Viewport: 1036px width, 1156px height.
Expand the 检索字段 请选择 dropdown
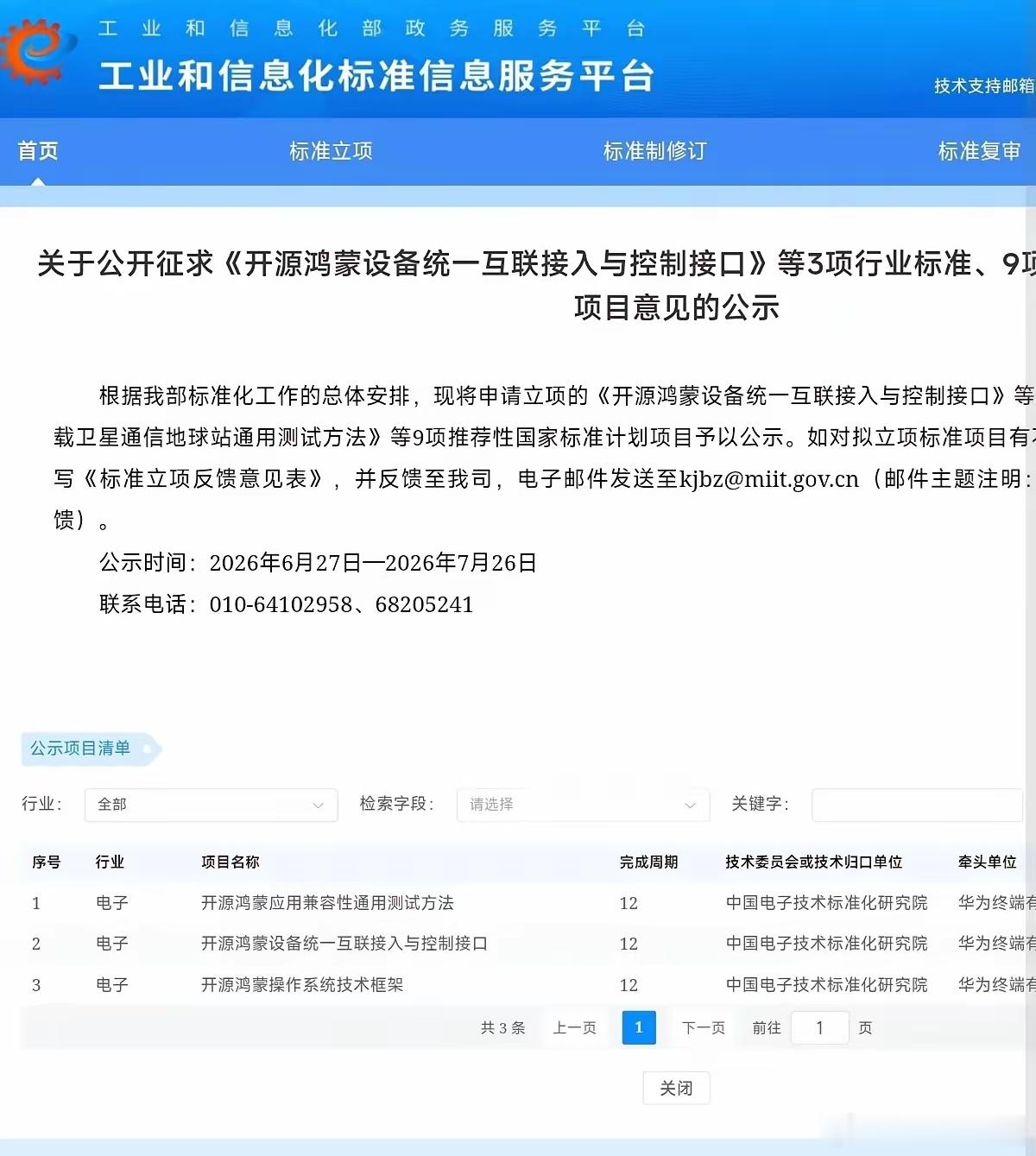point(583,805)
